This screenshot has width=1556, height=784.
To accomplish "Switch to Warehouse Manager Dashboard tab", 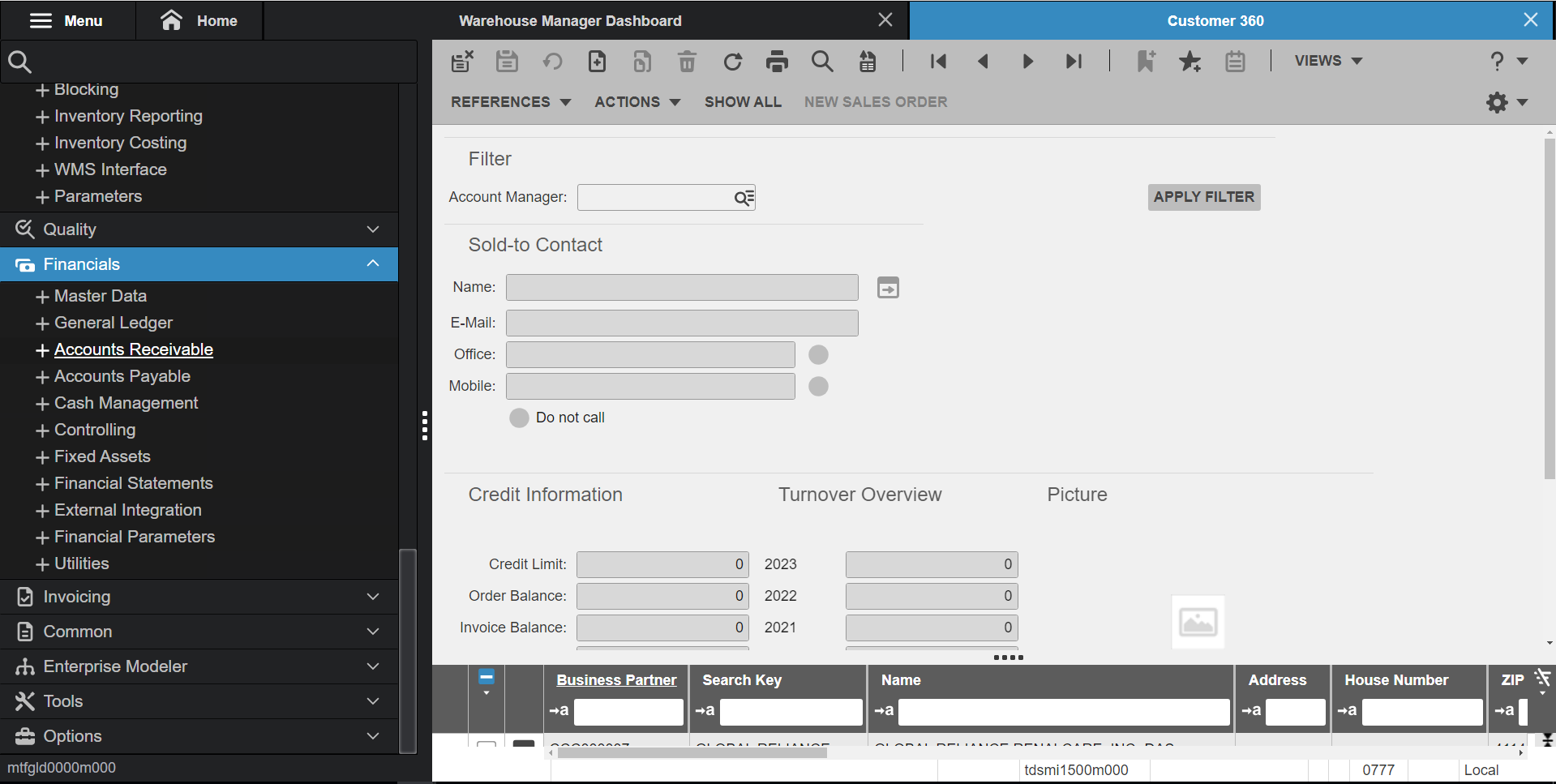I will [570, 20].
